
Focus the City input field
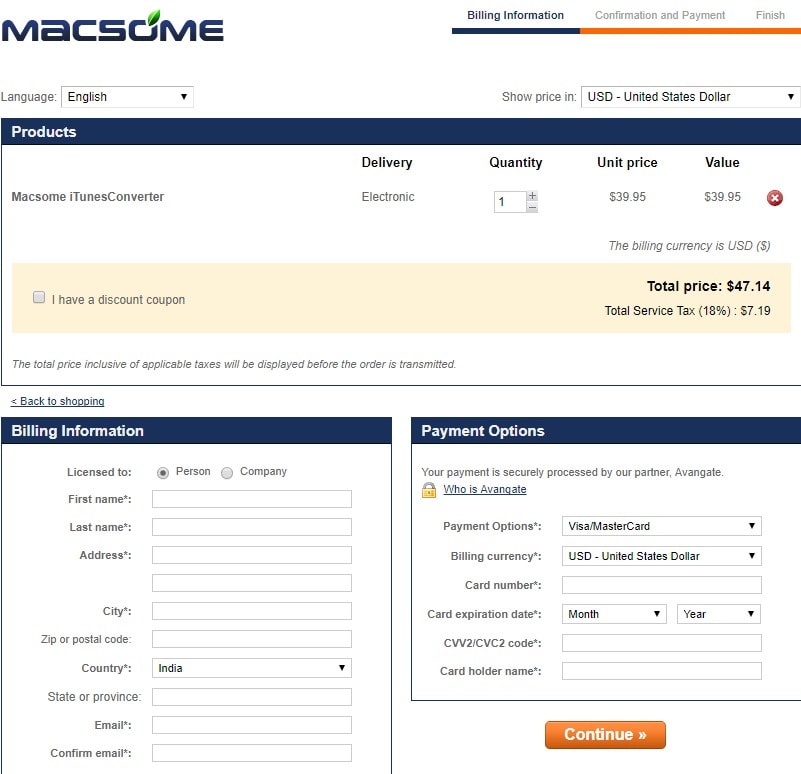click(252, 611)
